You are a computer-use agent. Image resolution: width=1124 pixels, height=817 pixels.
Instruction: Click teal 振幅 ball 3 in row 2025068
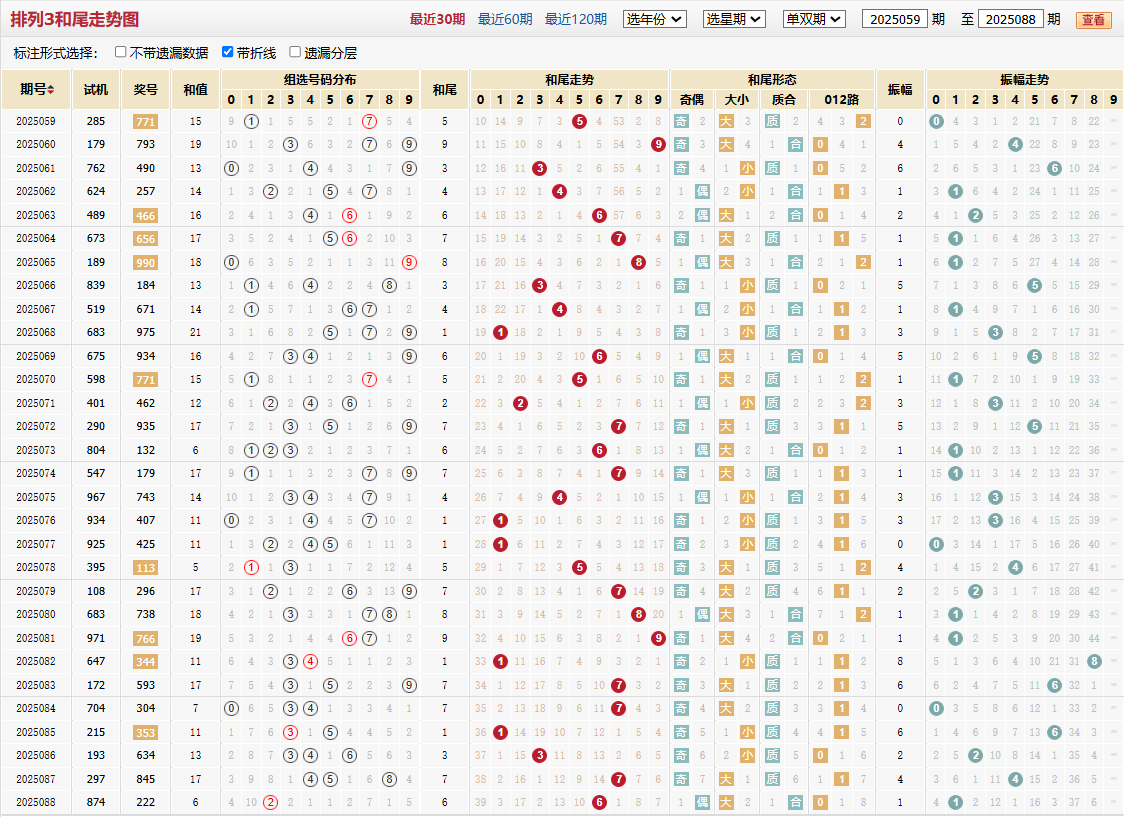pos(995,333)
